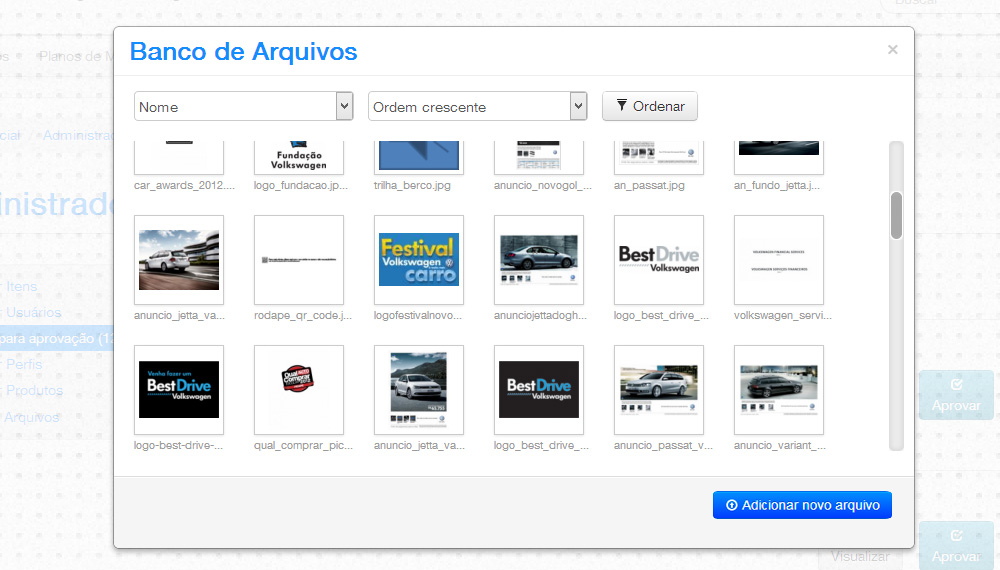
Task: Click the qual_comprar_pic... filename
Action: [304, 446]
